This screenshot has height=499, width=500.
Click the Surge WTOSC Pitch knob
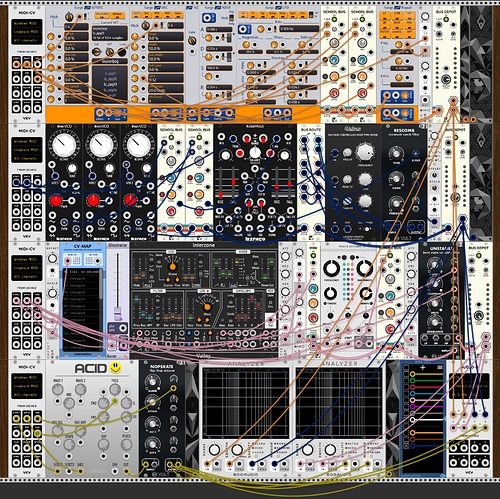click(69, 16)
